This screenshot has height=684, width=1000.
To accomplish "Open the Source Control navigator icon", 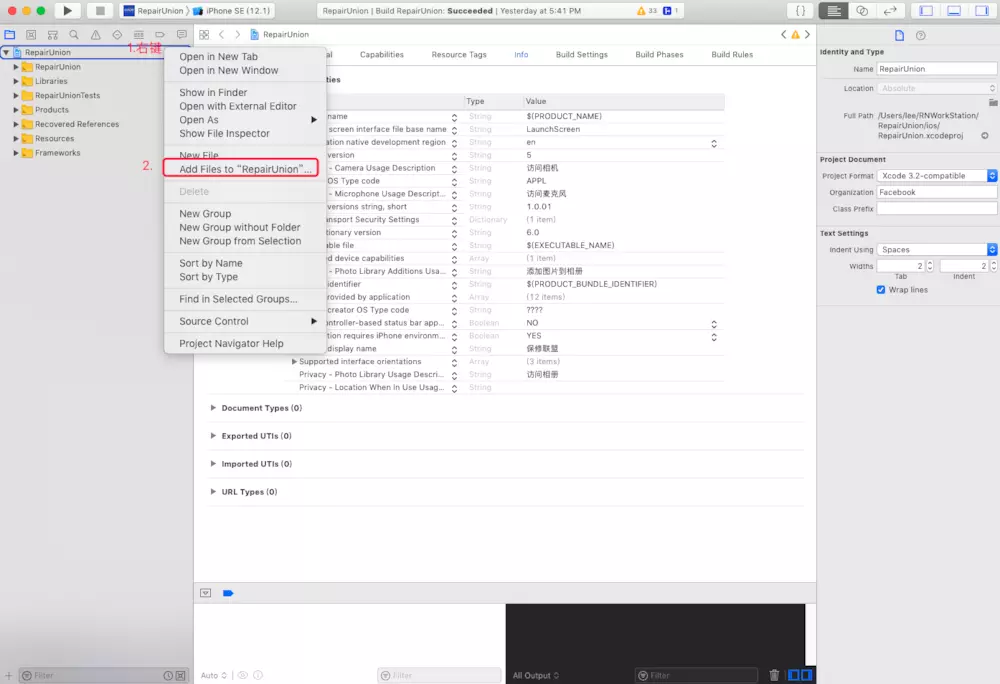I will click(x=31, y=34).
